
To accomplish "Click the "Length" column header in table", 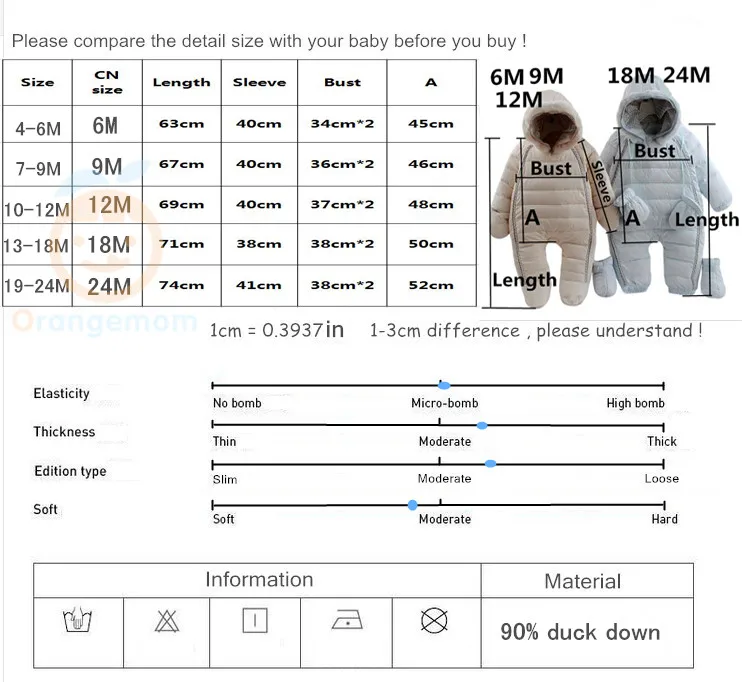I will [x=182, y=82].
